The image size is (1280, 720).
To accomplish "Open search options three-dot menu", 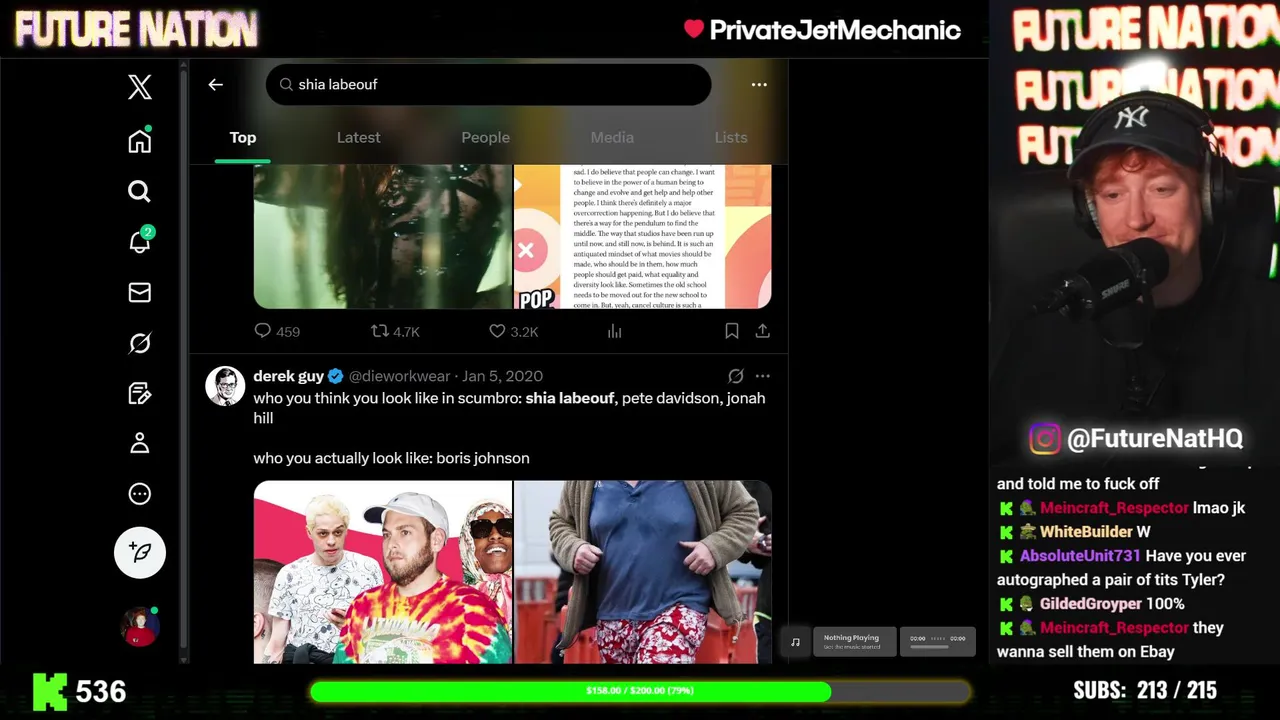I will pos(759,85).
